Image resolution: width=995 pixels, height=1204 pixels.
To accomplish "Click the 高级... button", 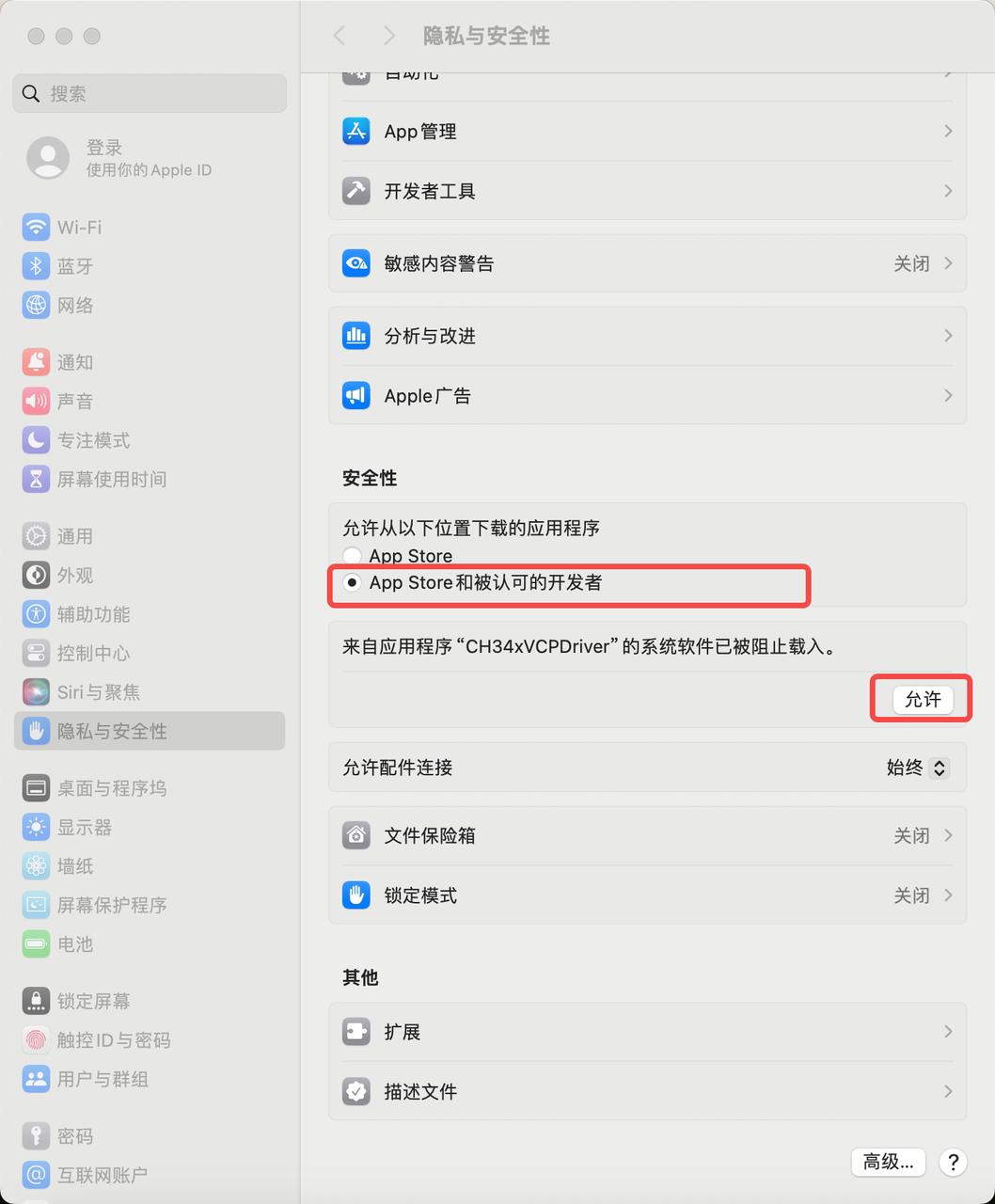I will (x=889, y=1162).
